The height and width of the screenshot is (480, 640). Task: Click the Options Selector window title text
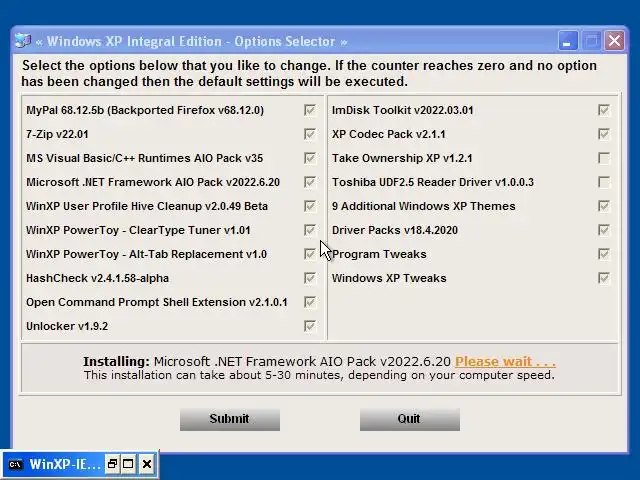click(x=191, y=41)
